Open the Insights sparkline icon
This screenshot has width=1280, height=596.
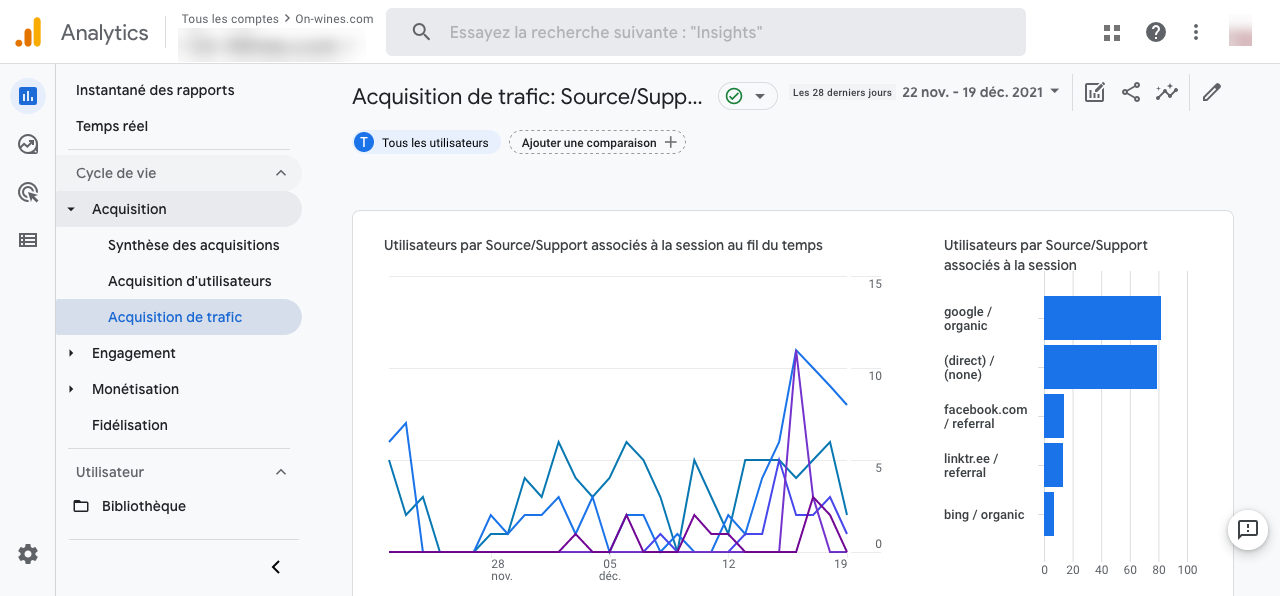[1167, 93]
